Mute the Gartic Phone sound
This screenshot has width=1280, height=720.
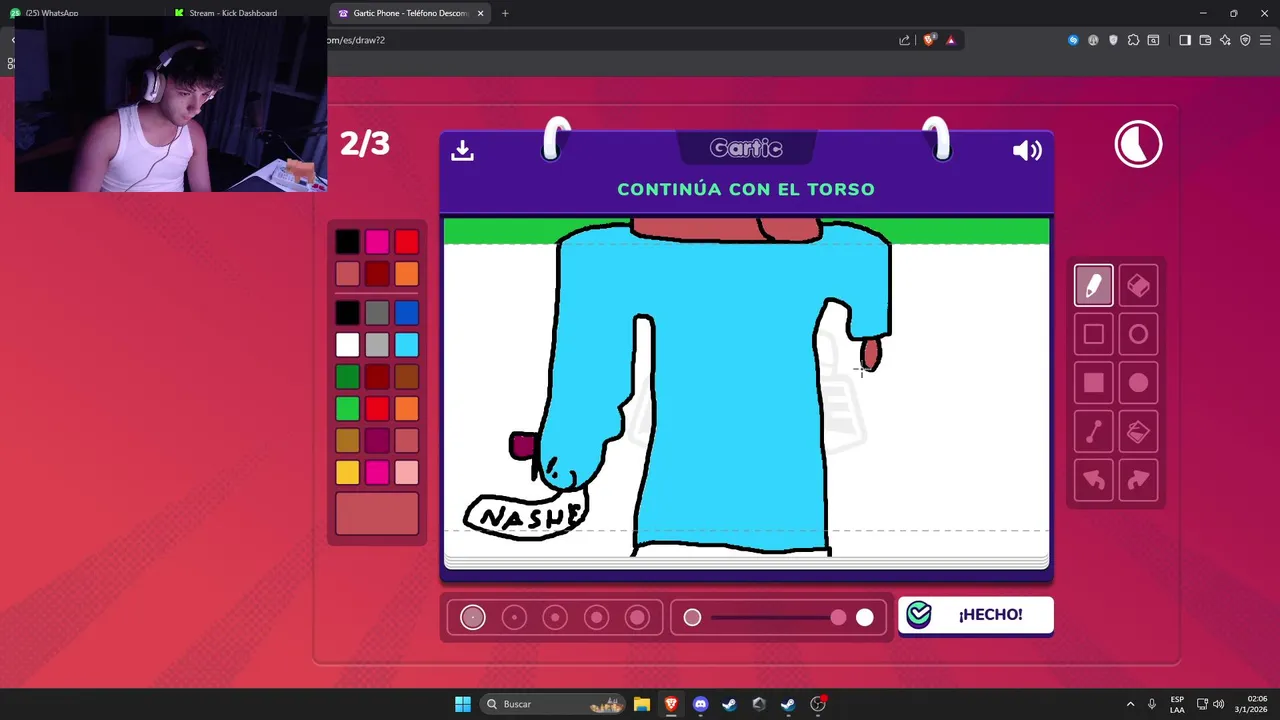pos(1027,150)
